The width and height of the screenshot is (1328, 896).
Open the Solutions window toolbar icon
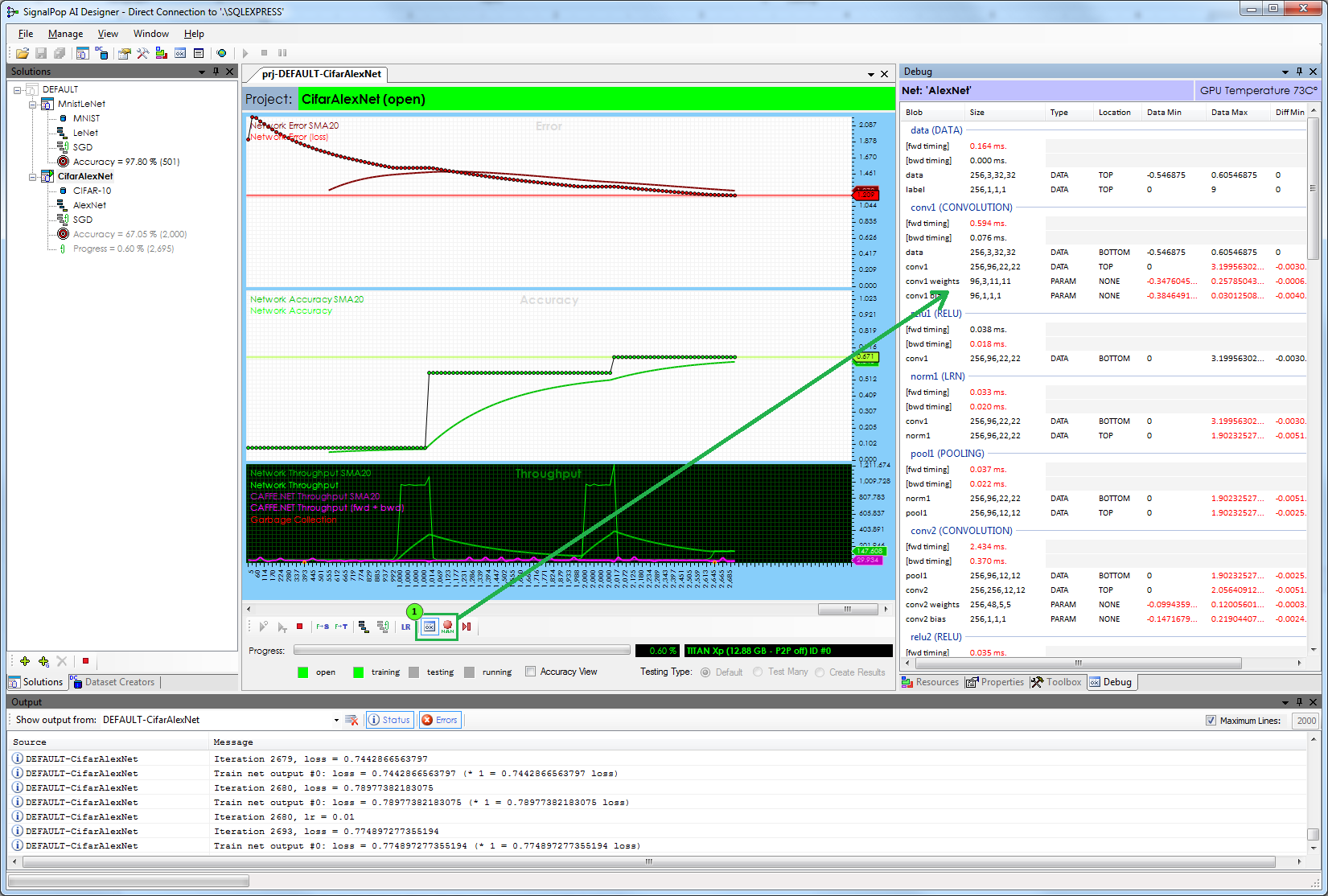[x=82, y=53]
